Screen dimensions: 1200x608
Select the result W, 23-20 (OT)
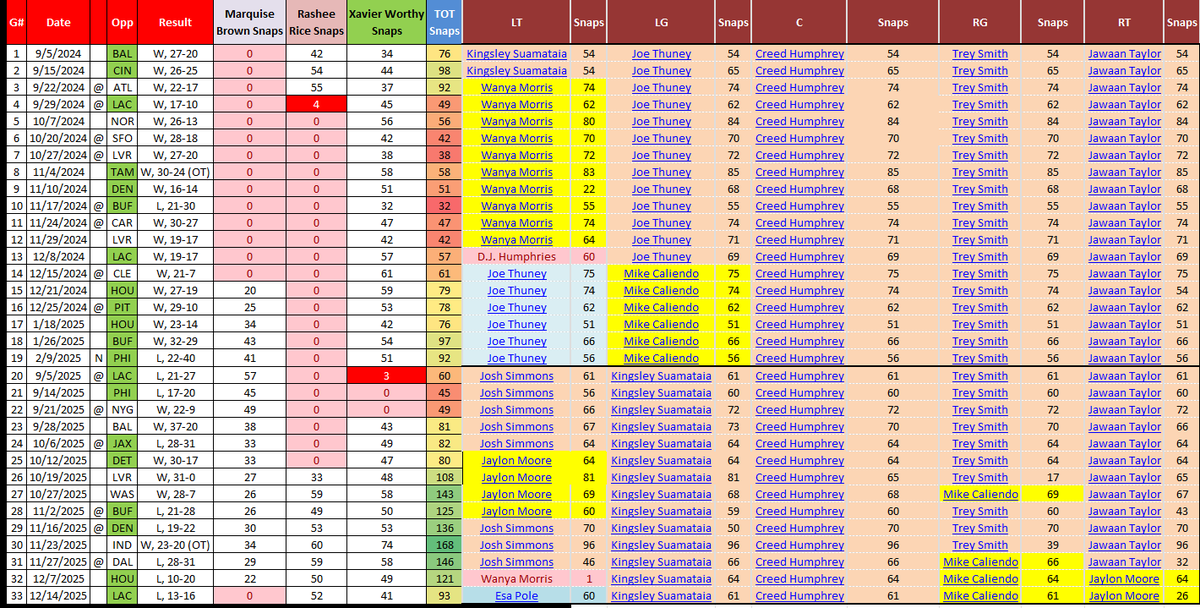click(x=176, y=545)
